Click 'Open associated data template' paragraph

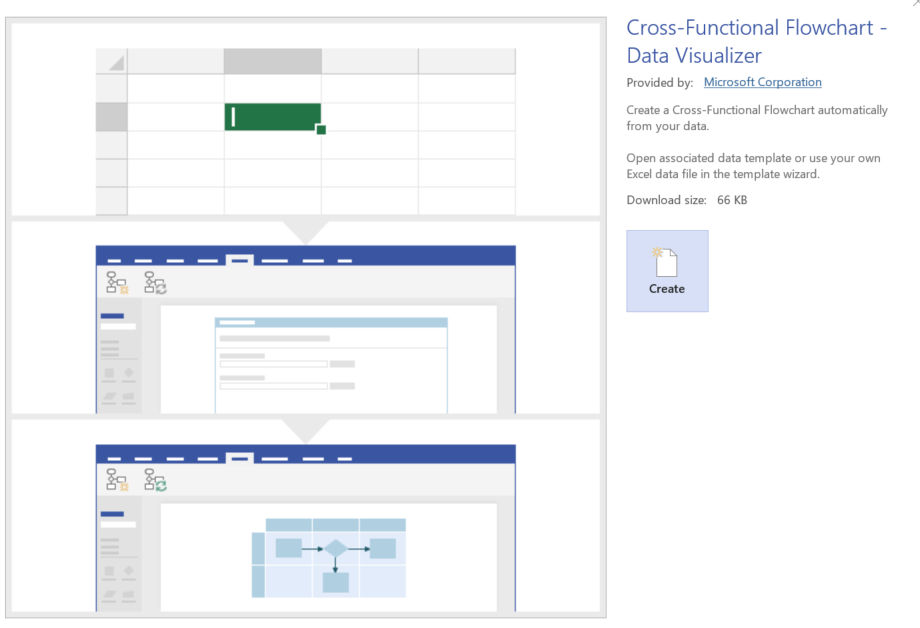coord(753,166)
